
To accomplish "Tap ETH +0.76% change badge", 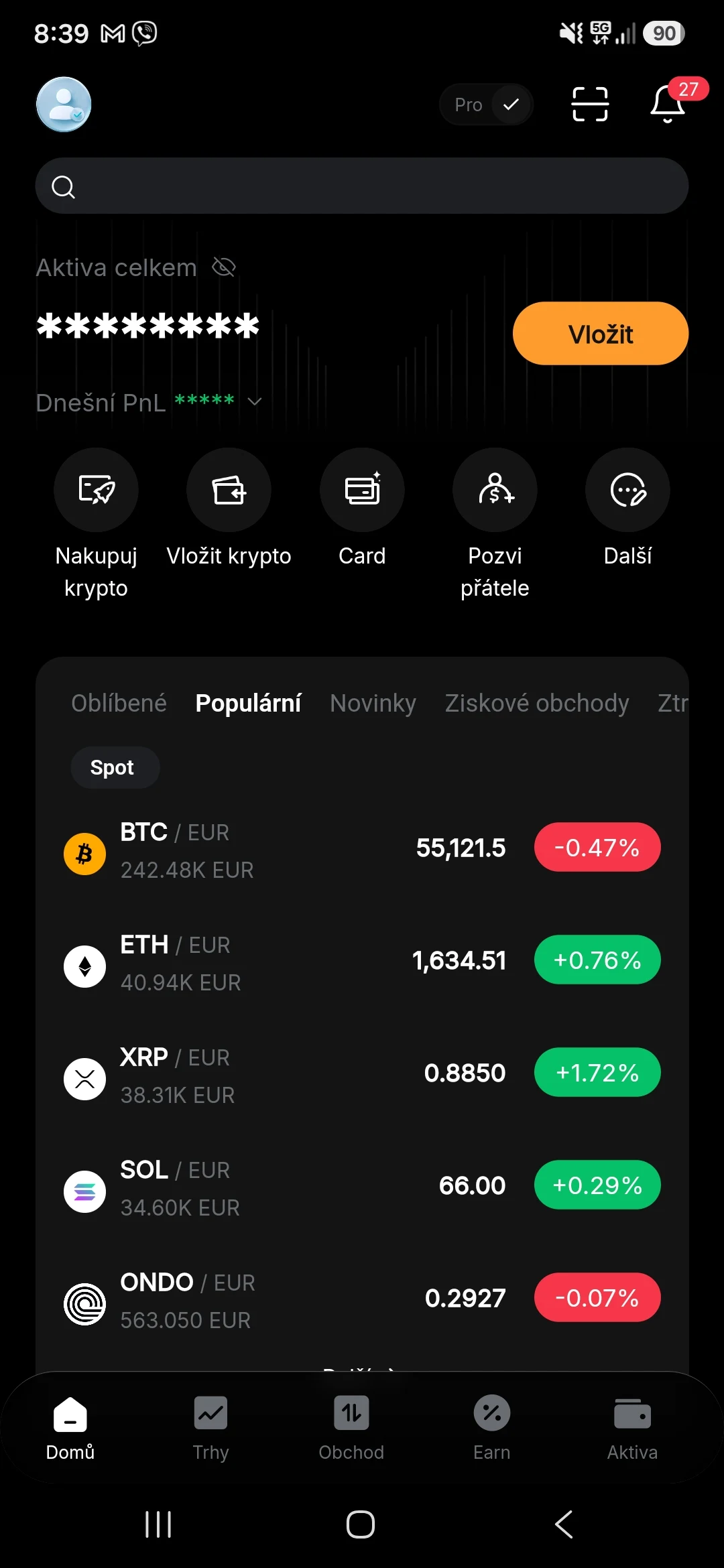I will pyautogui.click(x=597, y=960).
